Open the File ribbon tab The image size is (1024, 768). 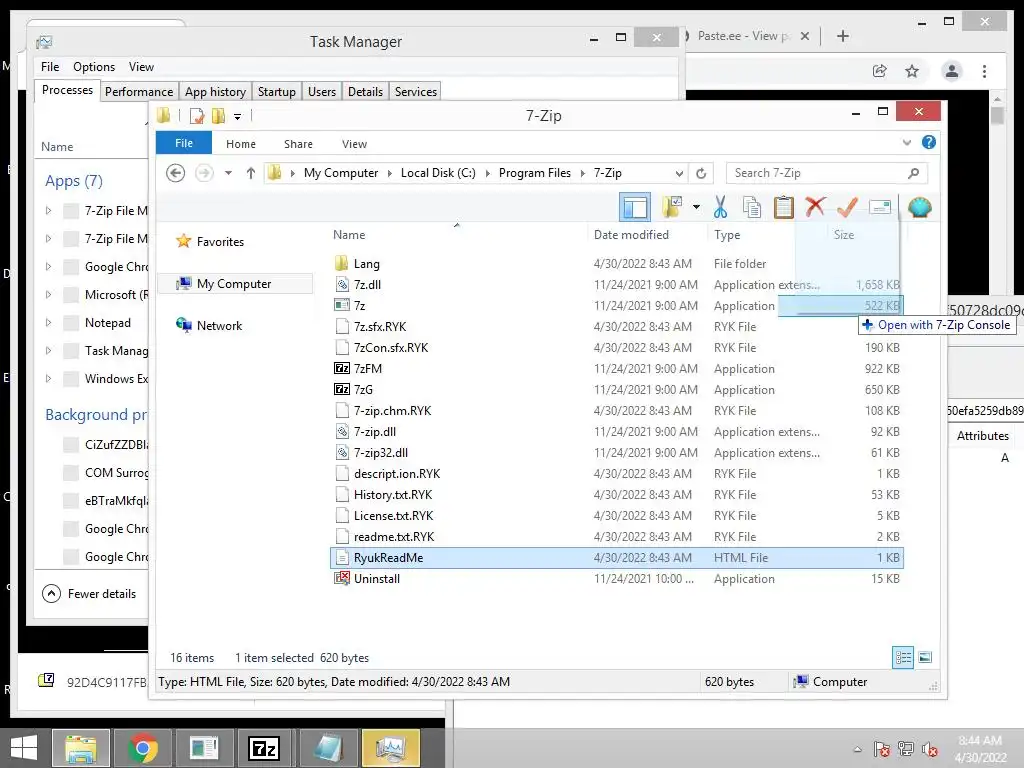[184, 143]
